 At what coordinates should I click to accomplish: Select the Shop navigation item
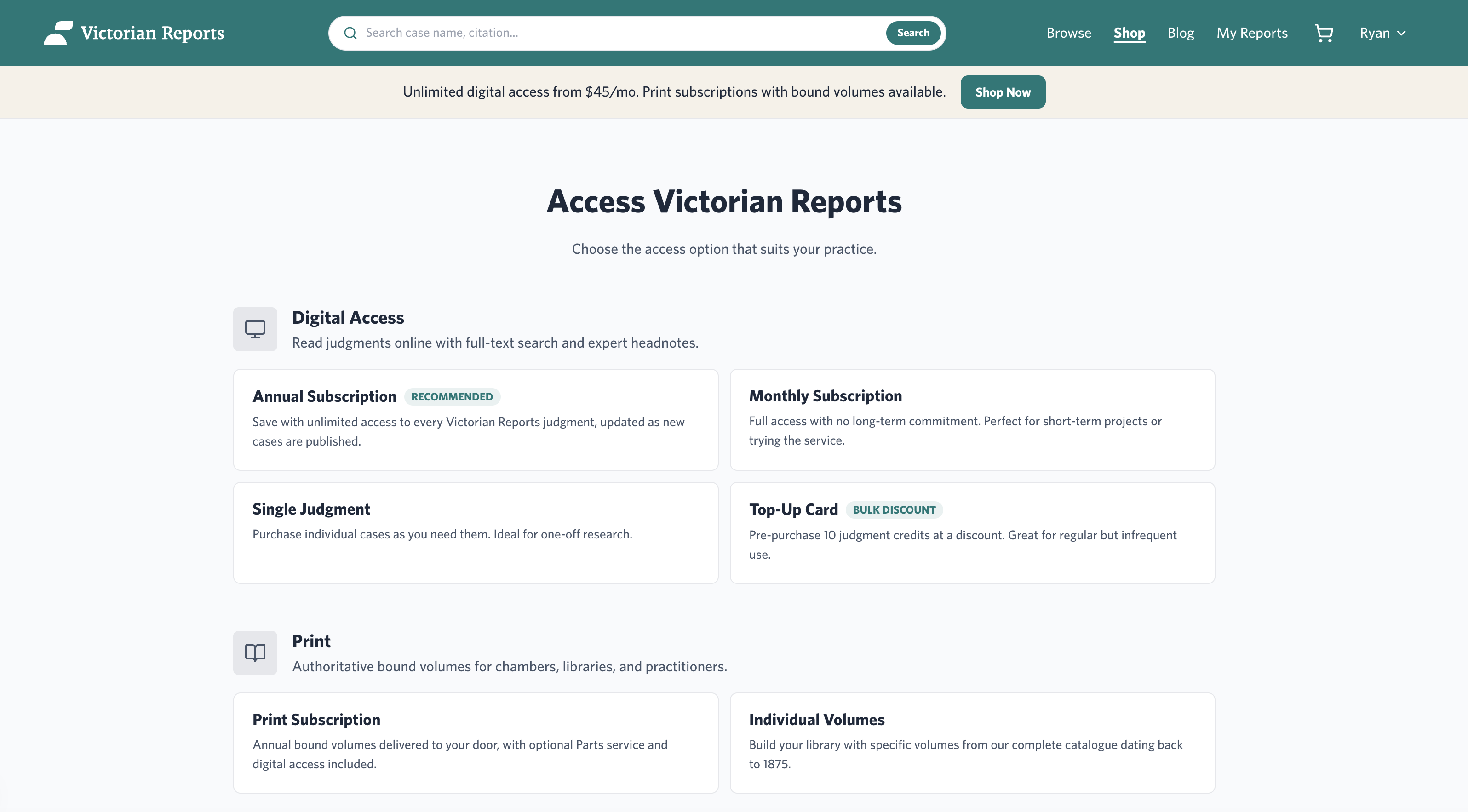tap(1129, 33)
